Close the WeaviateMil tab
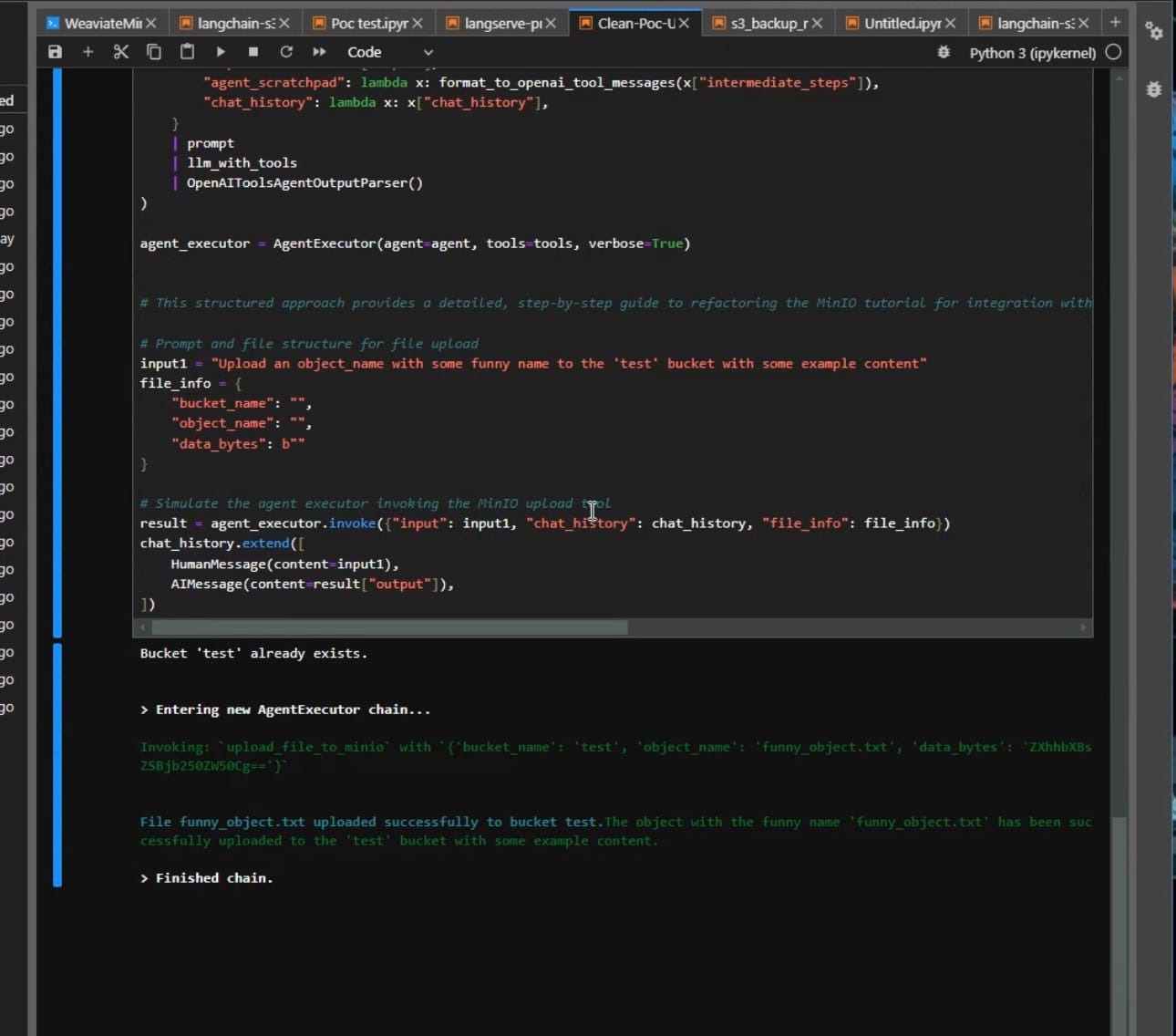 pyautogui.click(x=151, y=23)
